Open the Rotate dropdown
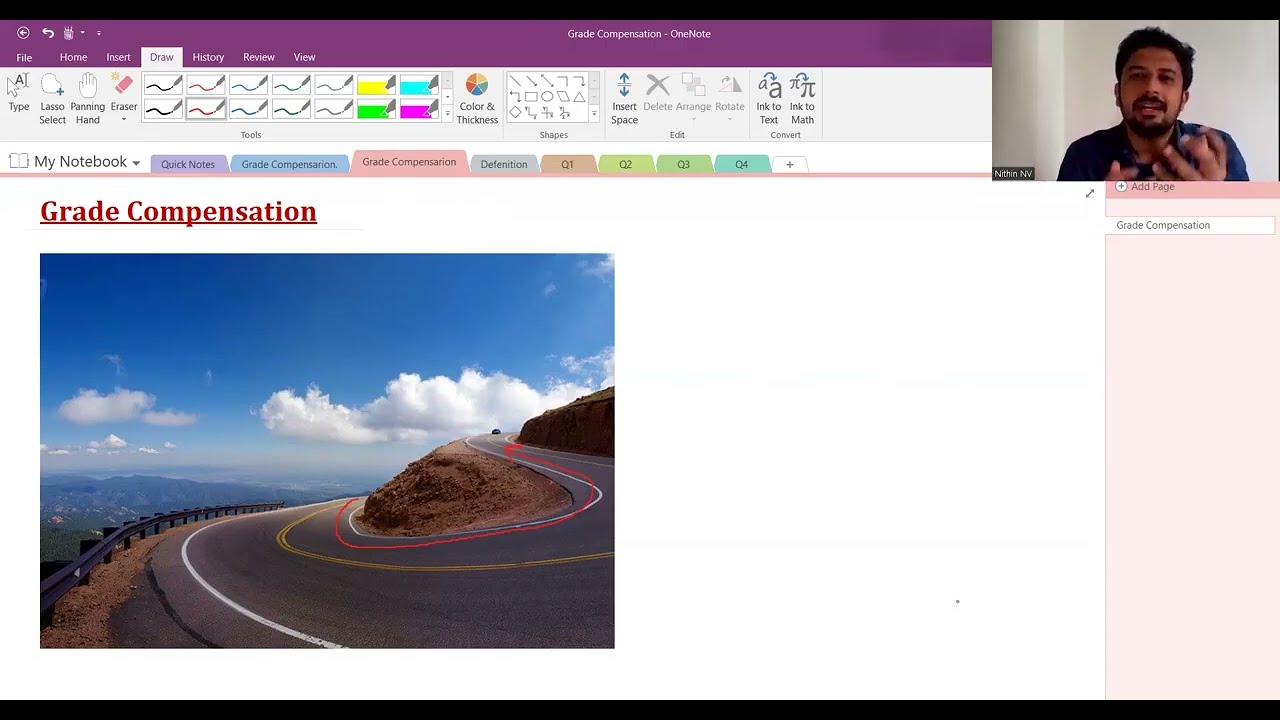The height and width of the screenshot is (720, 1280). pyautogui.click(x=730, y=99)
